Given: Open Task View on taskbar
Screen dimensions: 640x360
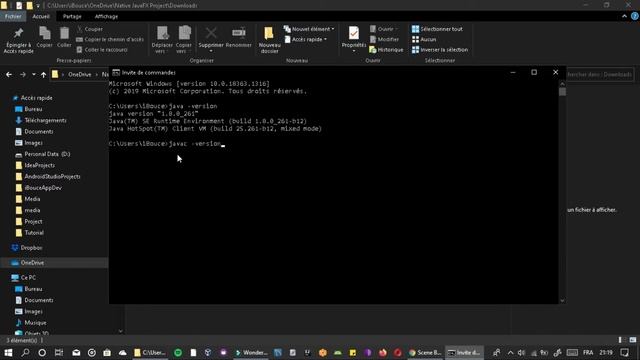Looking at the screenshot, I should [x=59, y=353].
